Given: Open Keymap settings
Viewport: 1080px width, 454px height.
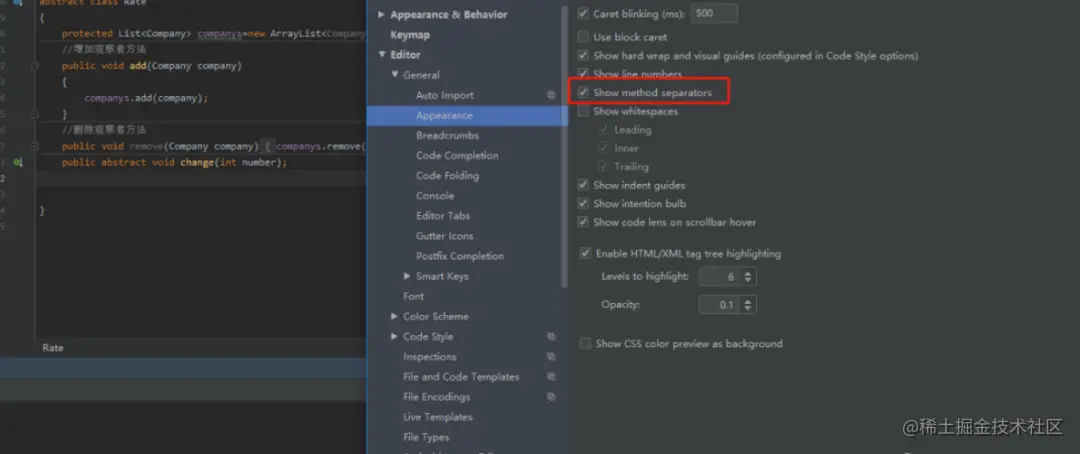Looking at the screenshot, I should 410,34.
